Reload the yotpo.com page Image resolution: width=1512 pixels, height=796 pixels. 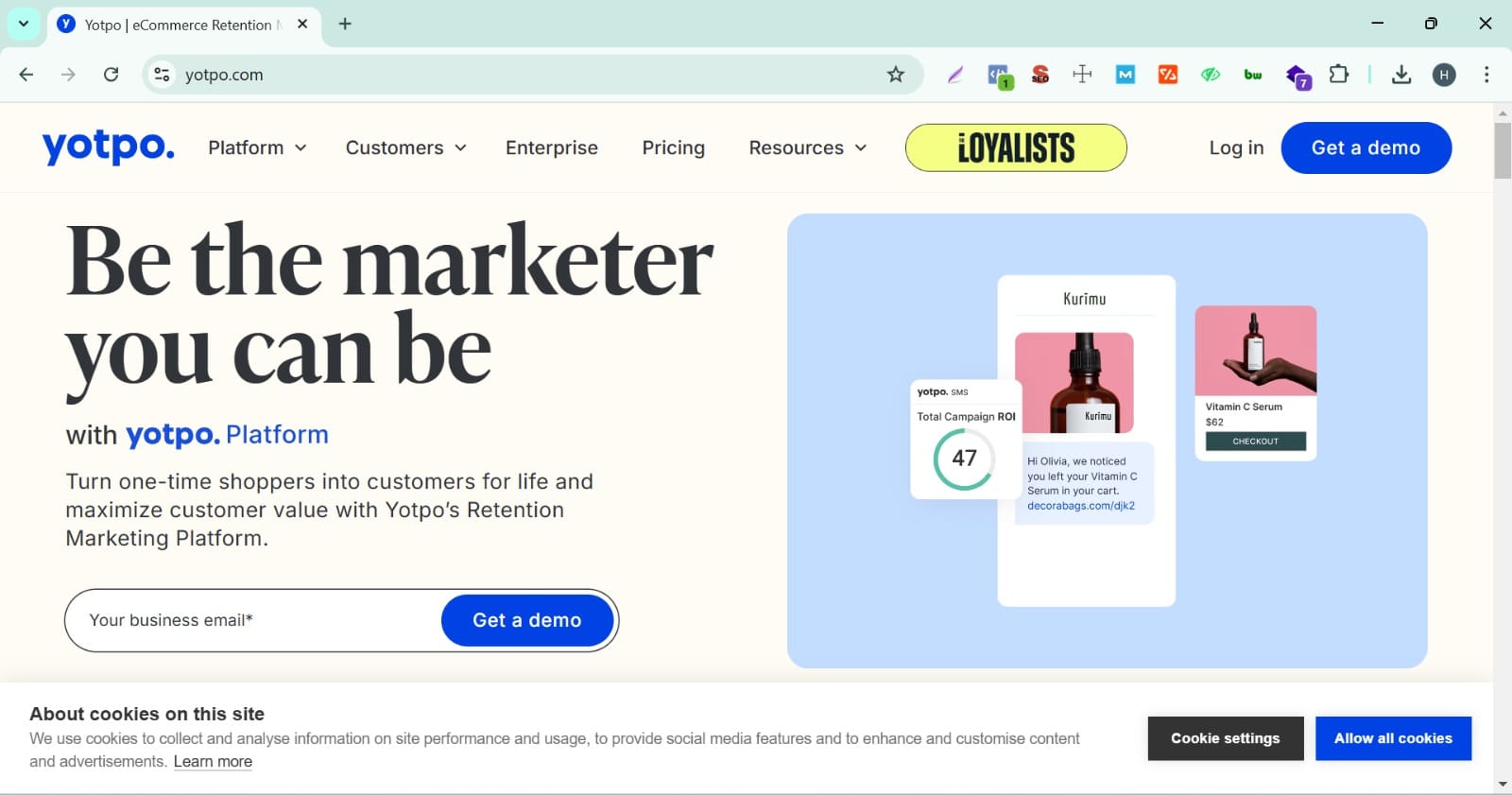(111, 75)
